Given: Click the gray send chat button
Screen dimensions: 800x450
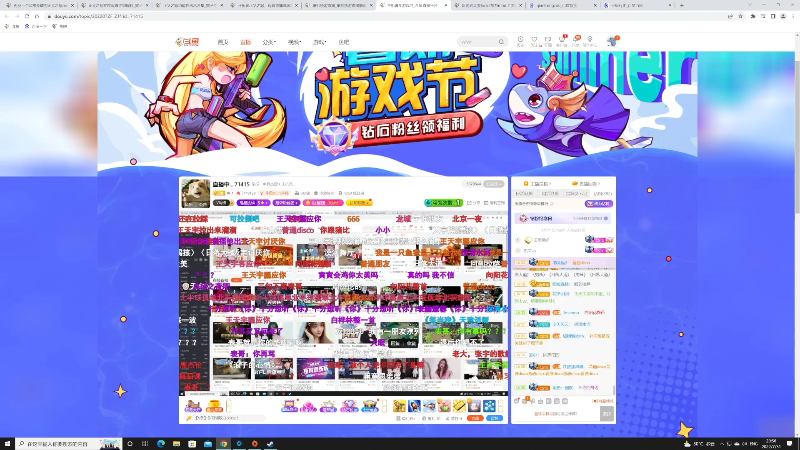Looking at the screenshot, I should pos(606,414).
